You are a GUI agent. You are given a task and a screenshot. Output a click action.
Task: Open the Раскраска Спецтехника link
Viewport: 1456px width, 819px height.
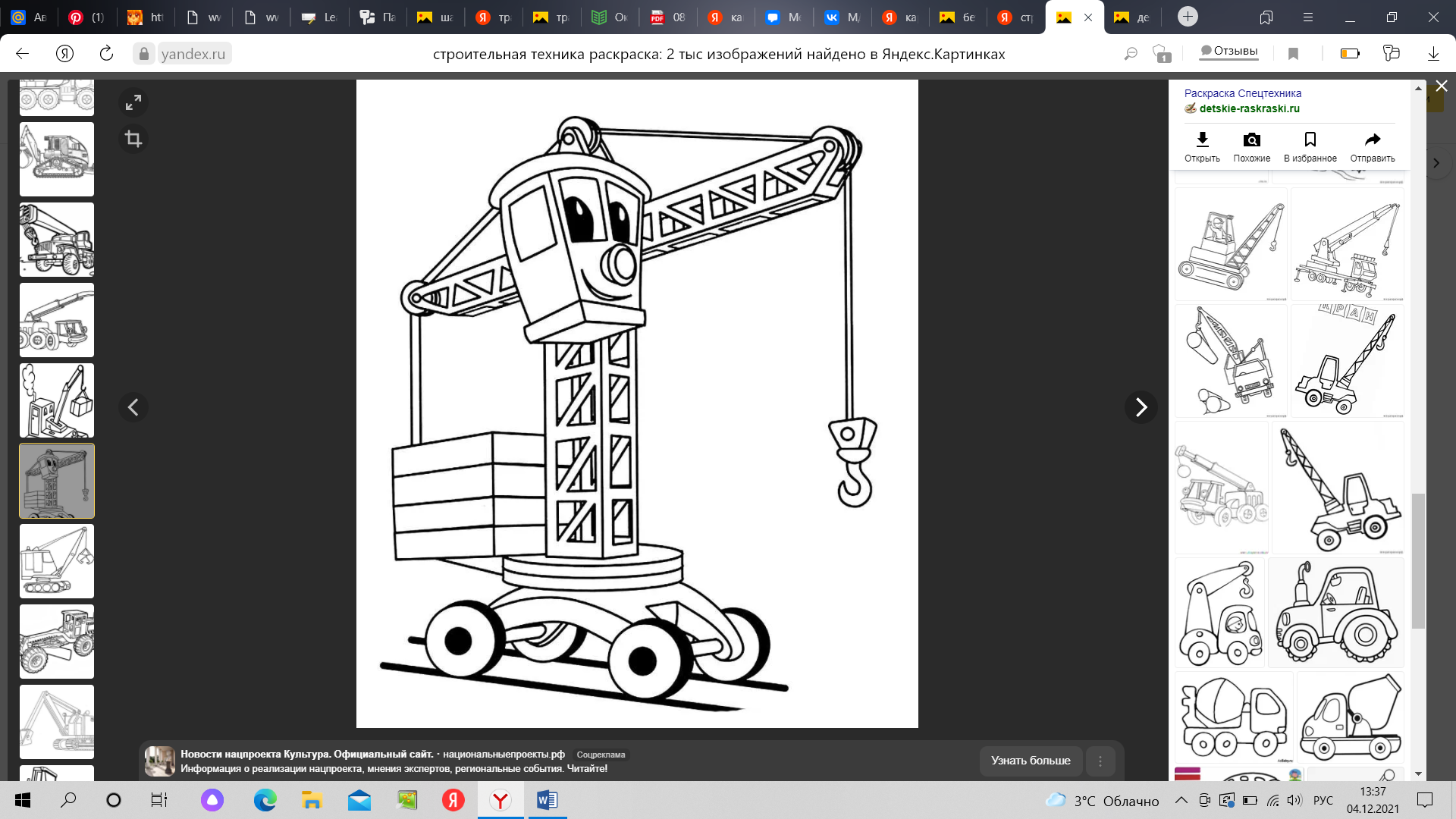(1242, 93)
